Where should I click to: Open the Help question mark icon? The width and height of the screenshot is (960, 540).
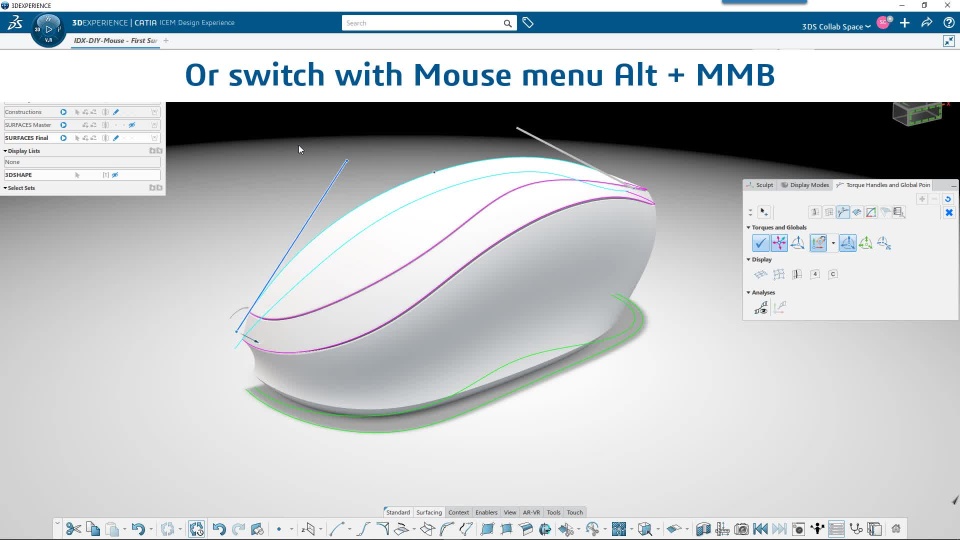coord(949,23)
